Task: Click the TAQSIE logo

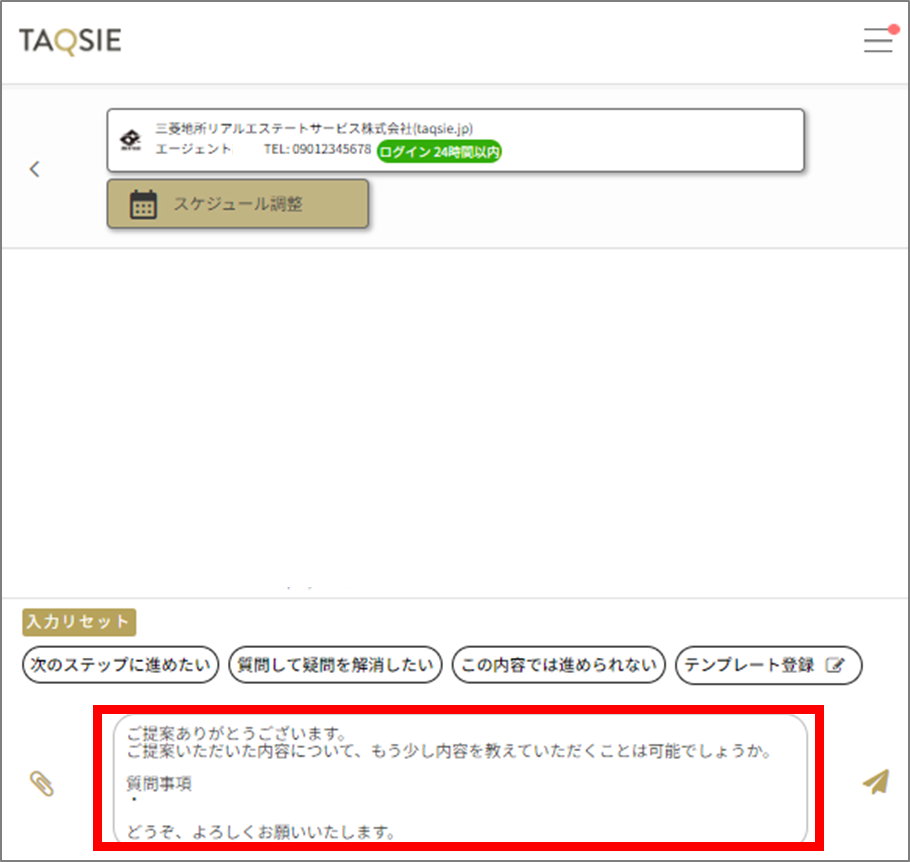Action: coord(70,41)
